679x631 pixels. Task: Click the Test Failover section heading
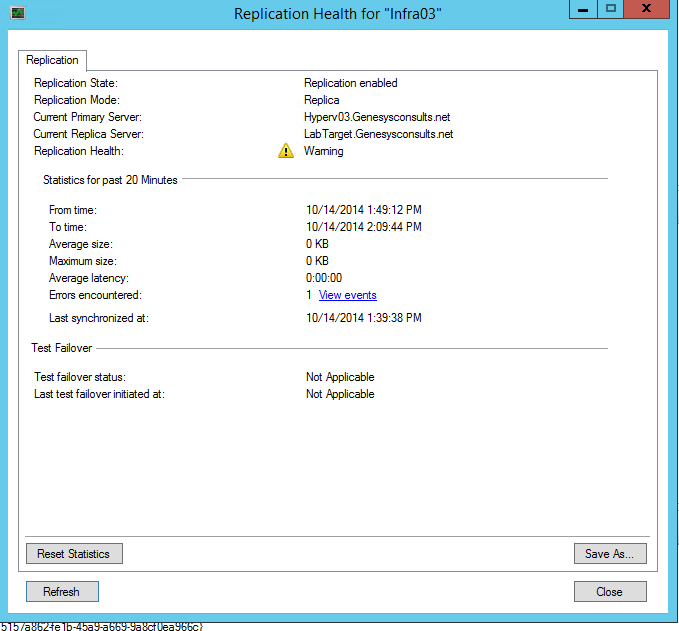coord(63,348)
